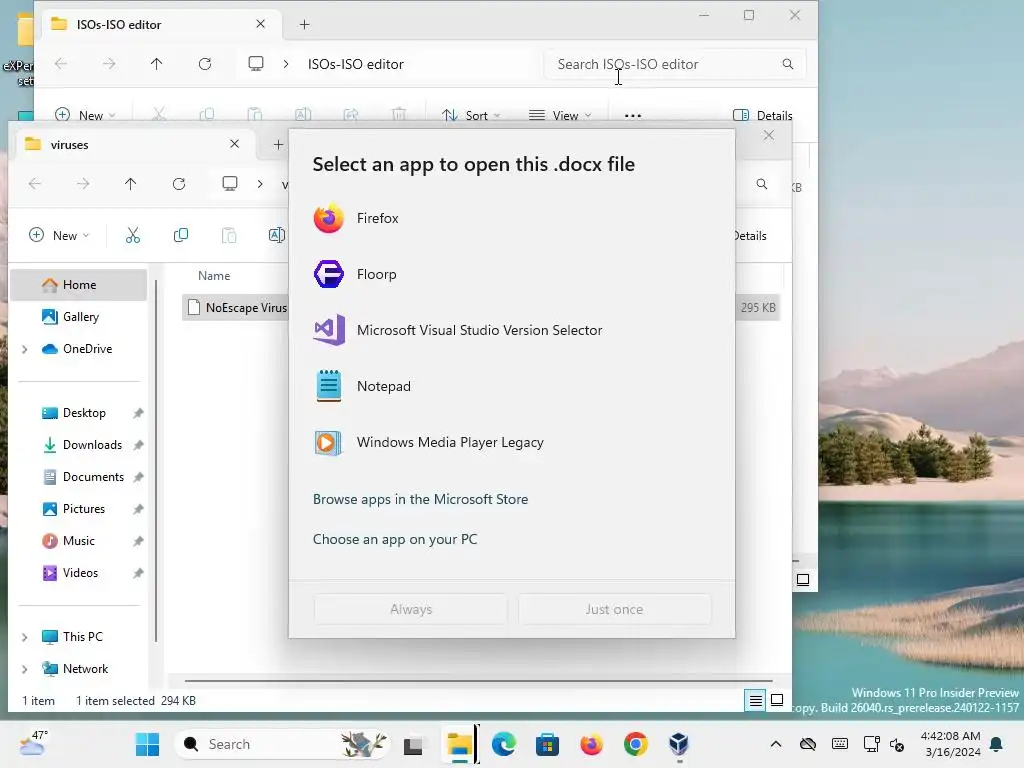Add a new tab in ISOs-ISO editor window

[304, 25]
